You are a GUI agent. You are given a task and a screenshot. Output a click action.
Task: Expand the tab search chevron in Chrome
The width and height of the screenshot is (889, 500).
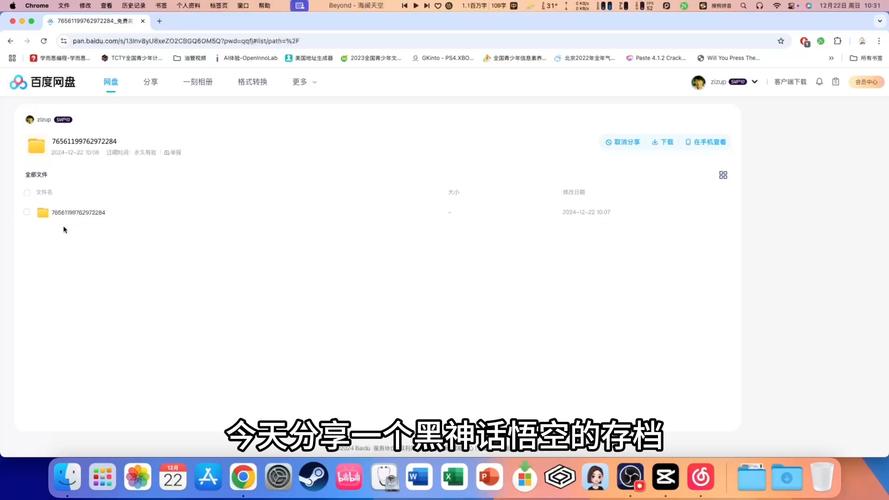[x=879, y=21]
